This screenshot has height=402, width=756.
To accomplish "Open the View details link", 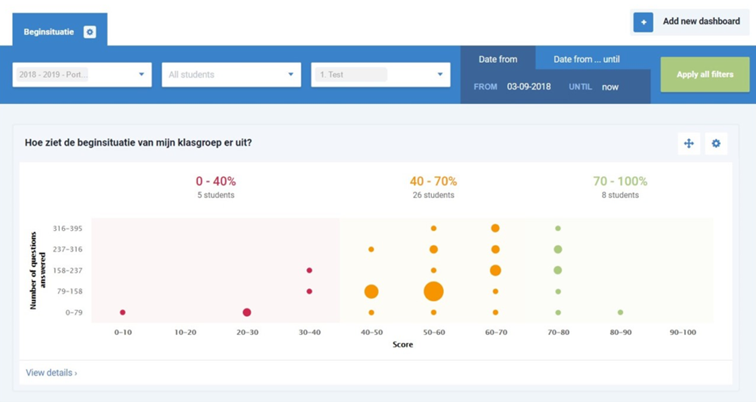I will [51, 373].
